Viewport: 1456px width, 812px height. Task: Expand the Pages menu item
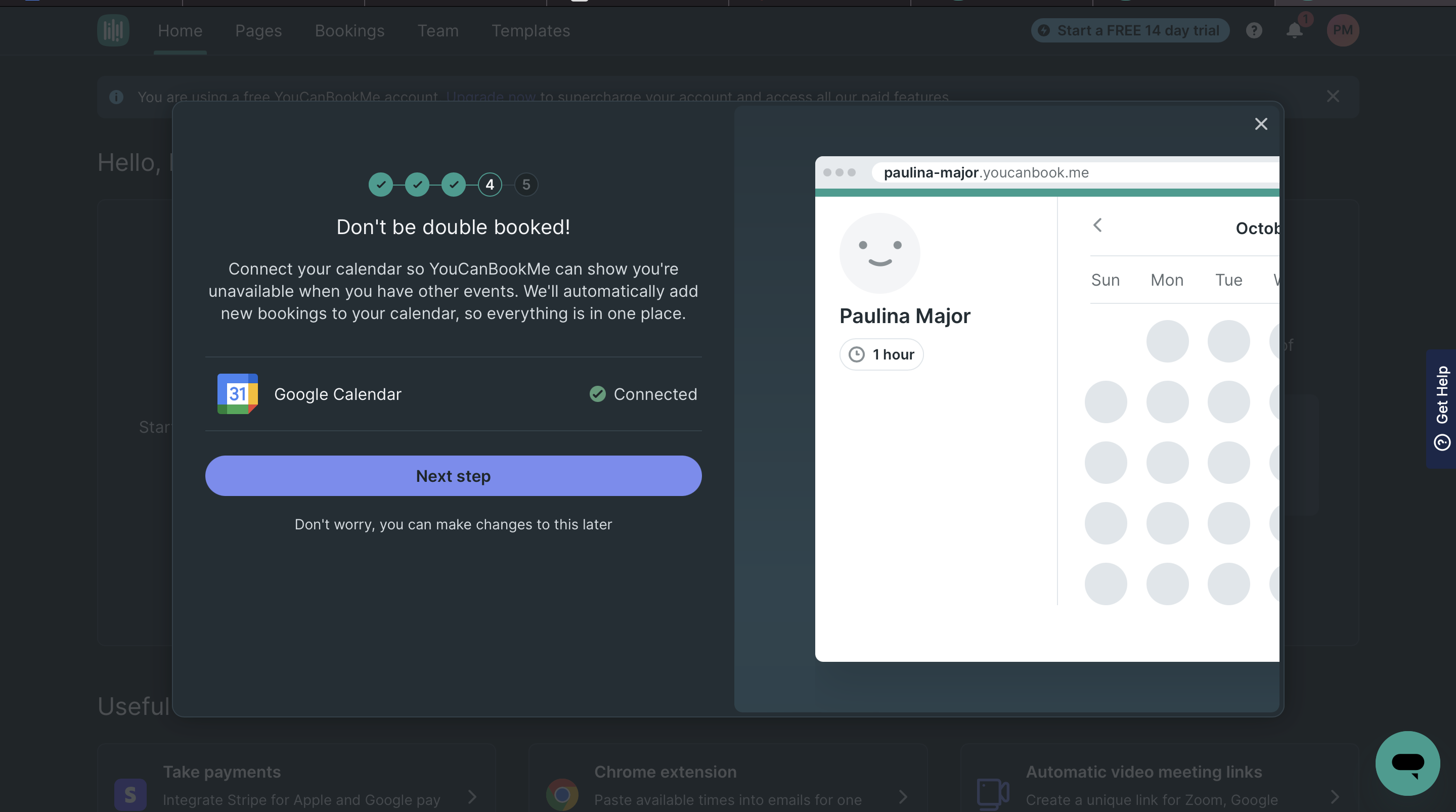pyautogui.click(x=258, y=30)
